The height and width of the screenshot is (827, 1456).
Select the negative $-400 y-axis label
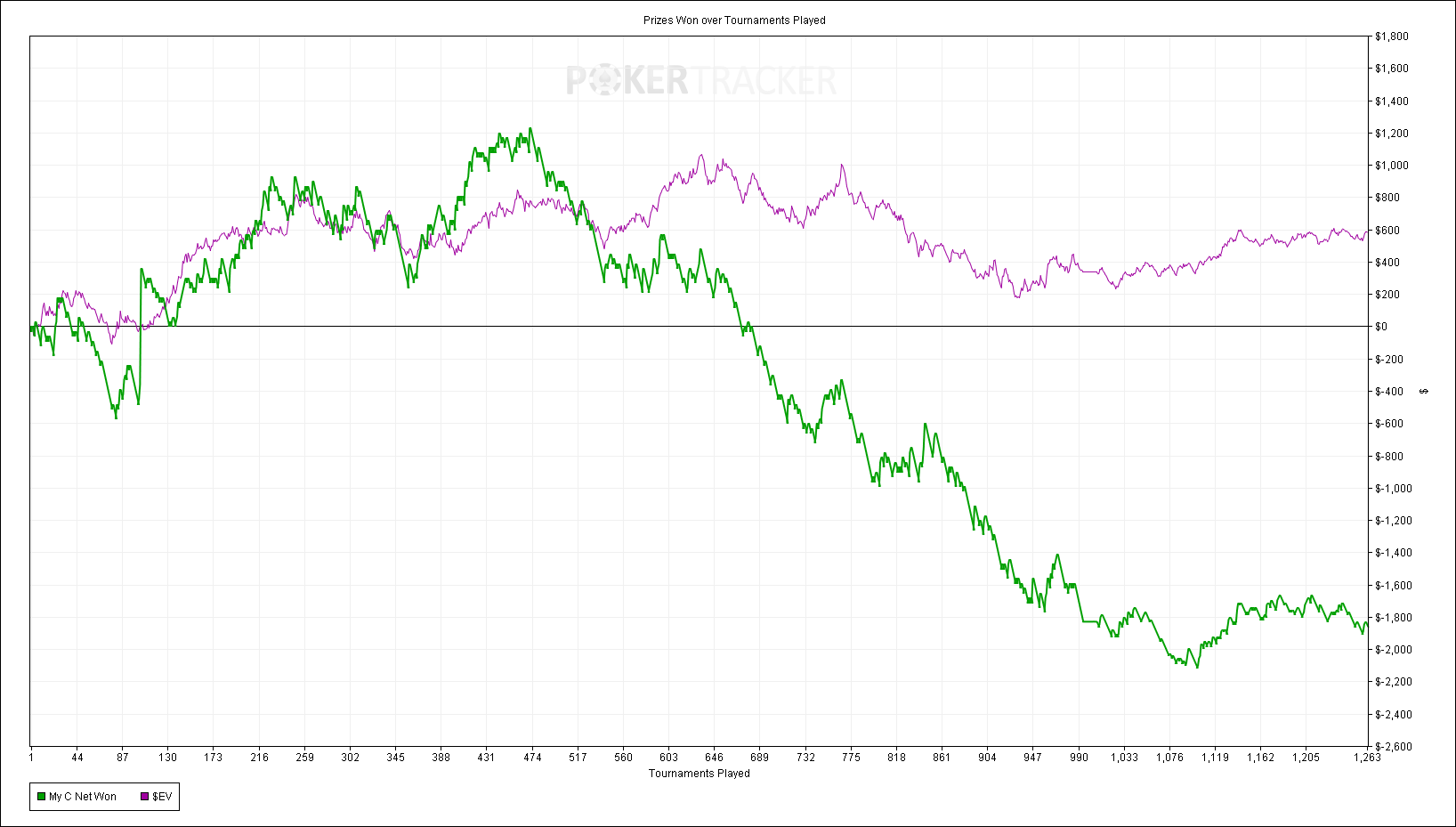pos(1390,392)
